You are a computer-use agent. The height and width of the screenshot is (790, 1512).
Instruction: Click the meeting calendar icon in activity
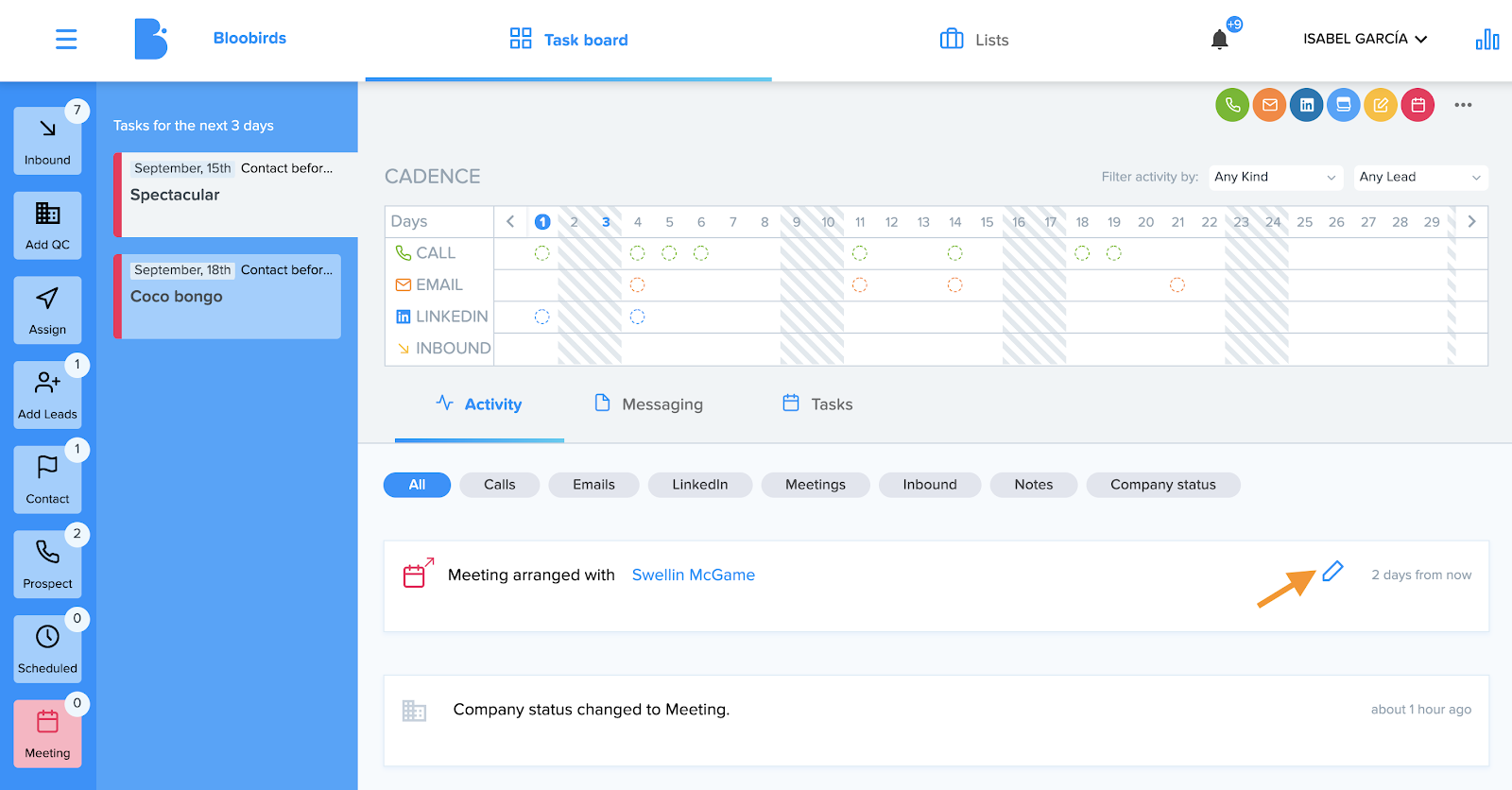(418, 573)
